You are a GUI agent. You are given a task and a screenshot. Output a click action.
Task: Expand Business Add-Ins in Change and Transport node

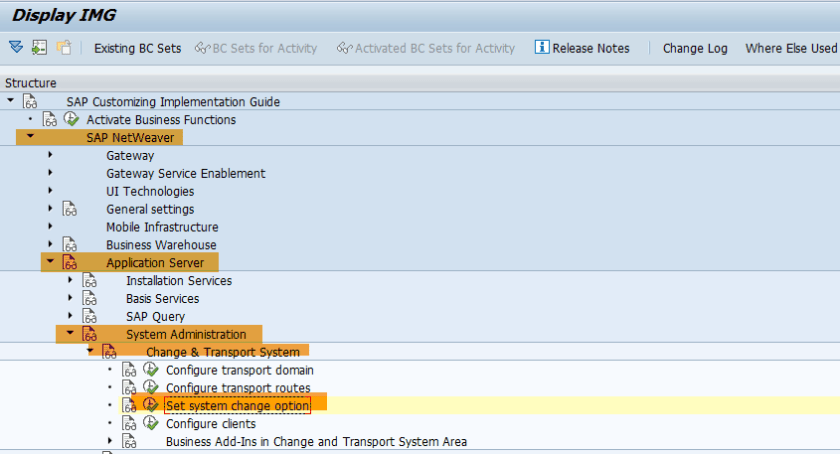point(110,441)
